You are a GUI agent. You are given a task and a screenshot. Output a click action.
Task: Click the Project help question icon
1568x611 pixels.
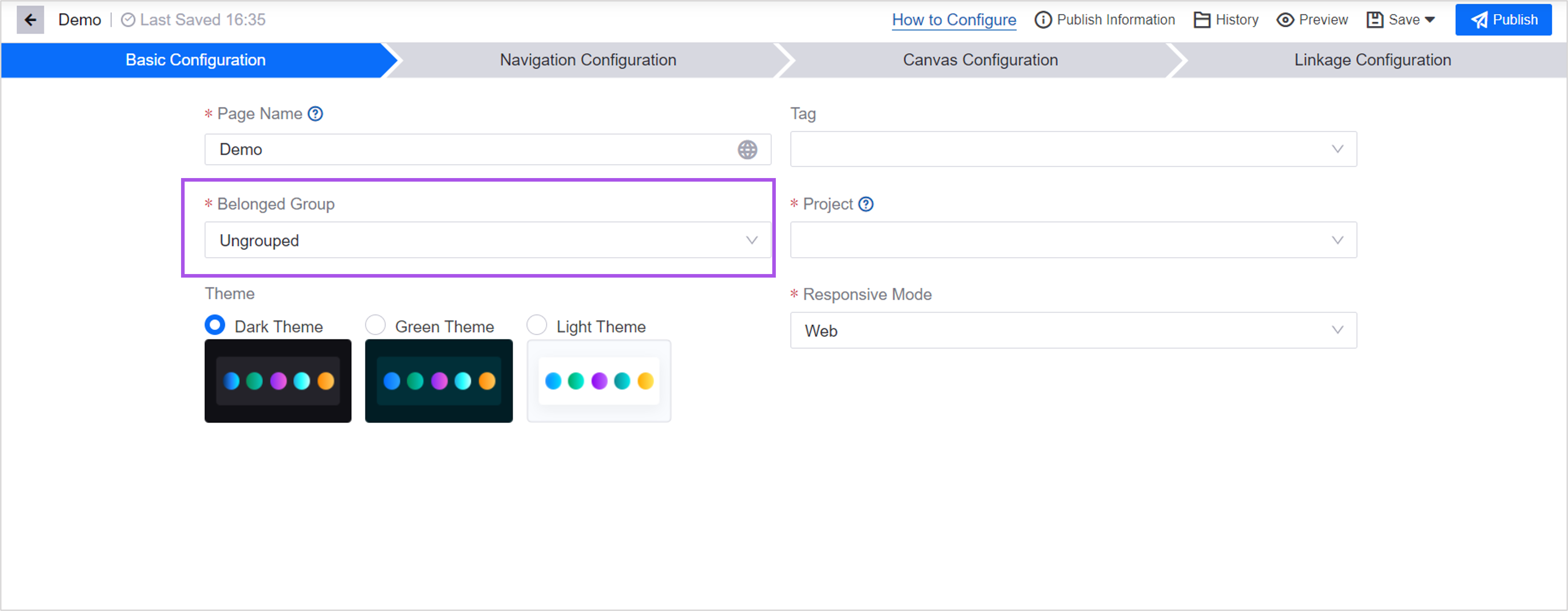coord(865,204)
